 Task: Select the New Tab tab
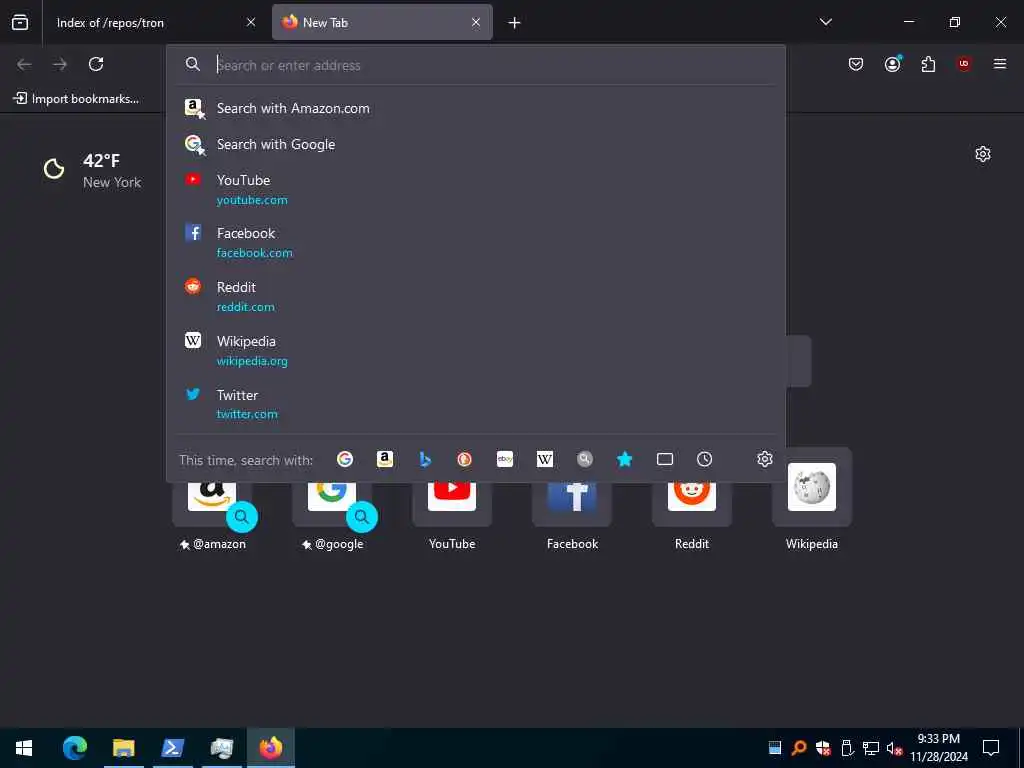382,22
